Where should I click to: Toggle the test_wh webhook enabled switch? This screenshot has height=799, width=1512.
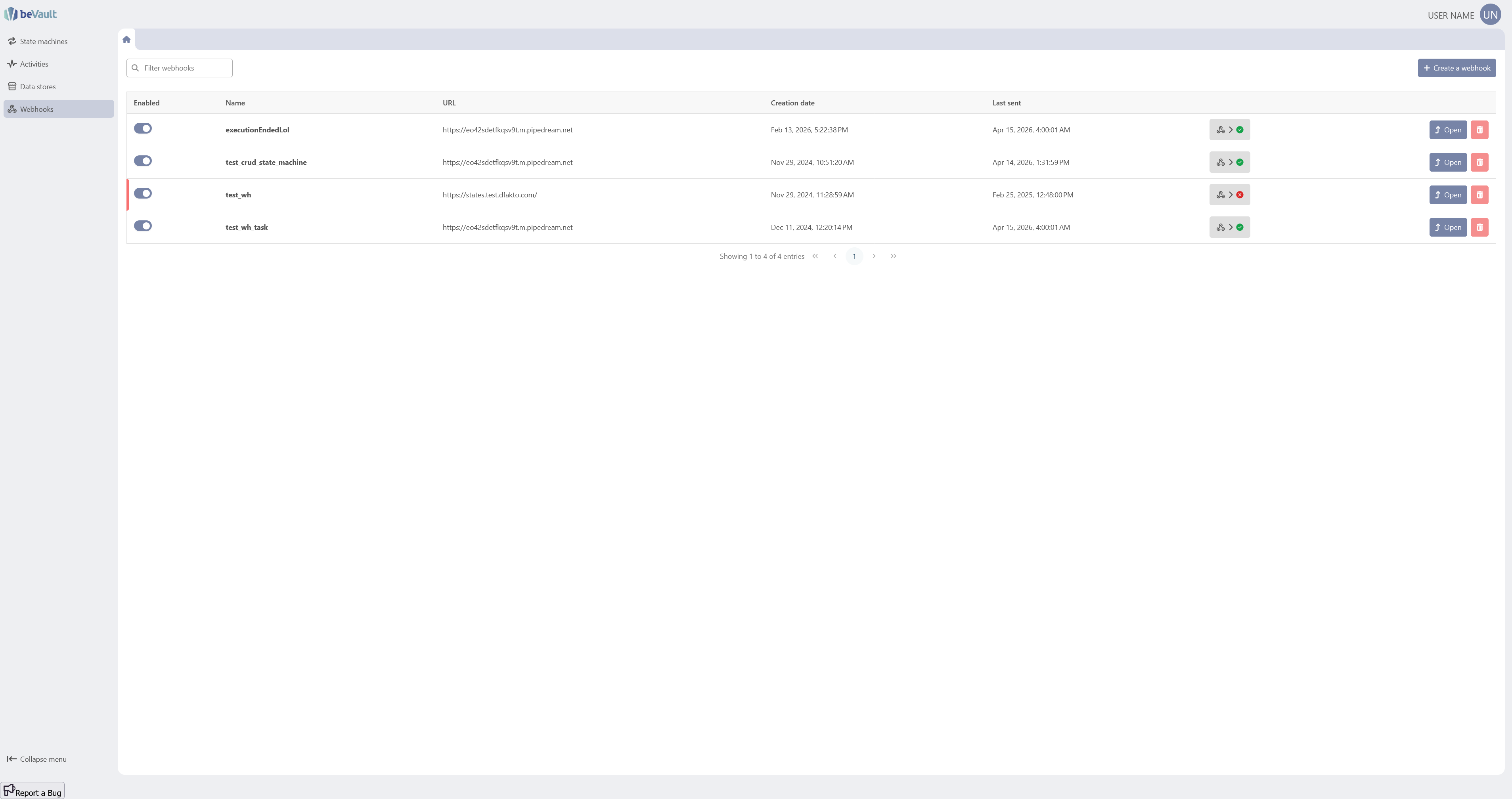click(x=143, y=193)
